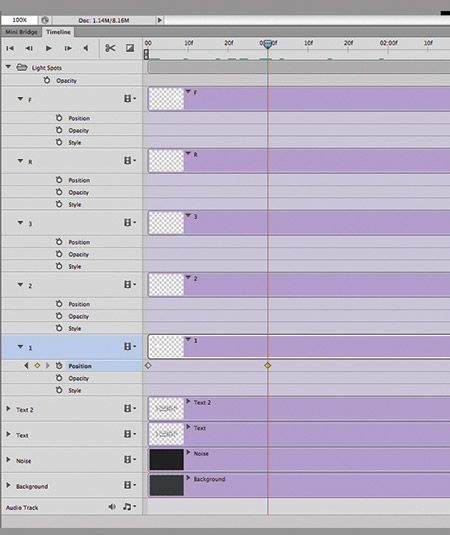Mute the audio playback speaker icon
The height and width of the screenshot is (535, 450).
112,507
